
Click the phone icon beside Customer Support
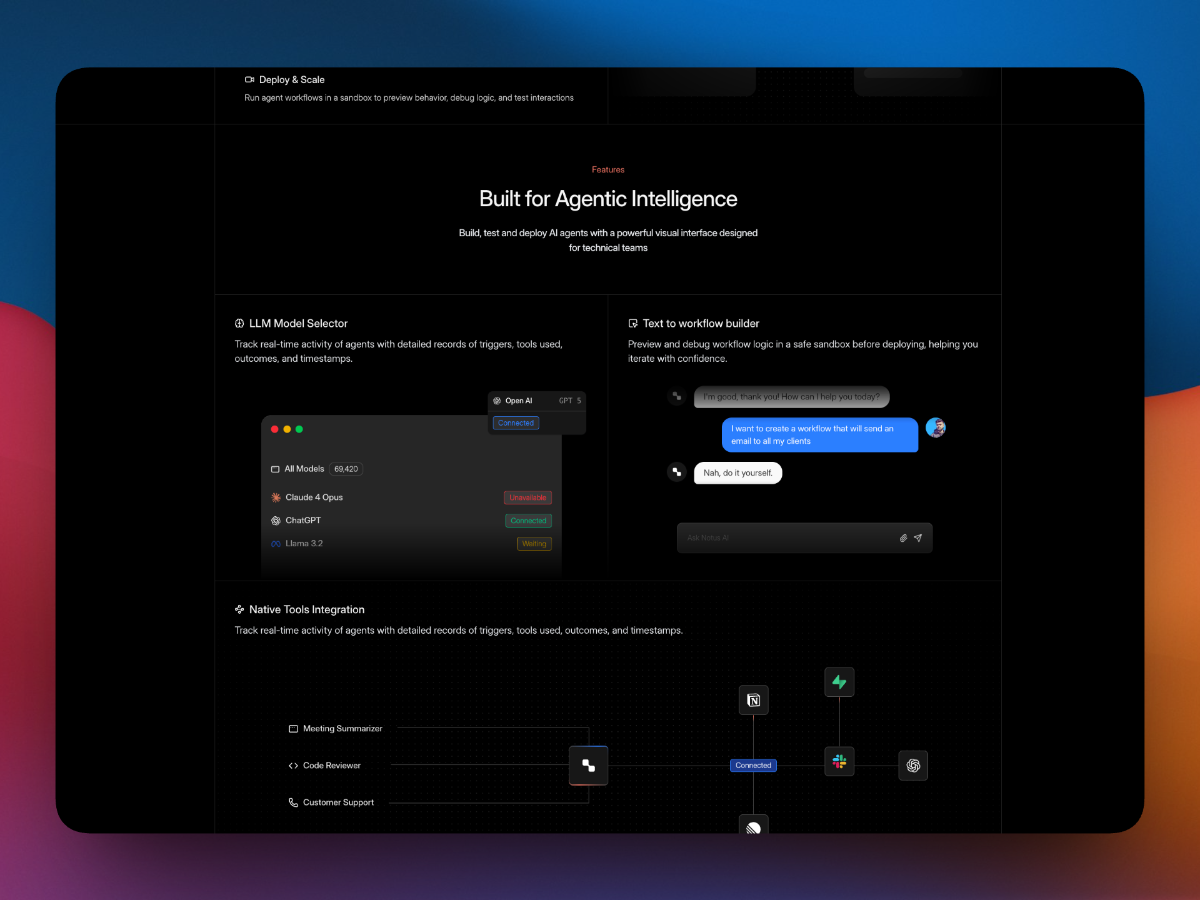click(x=291, y=801)
